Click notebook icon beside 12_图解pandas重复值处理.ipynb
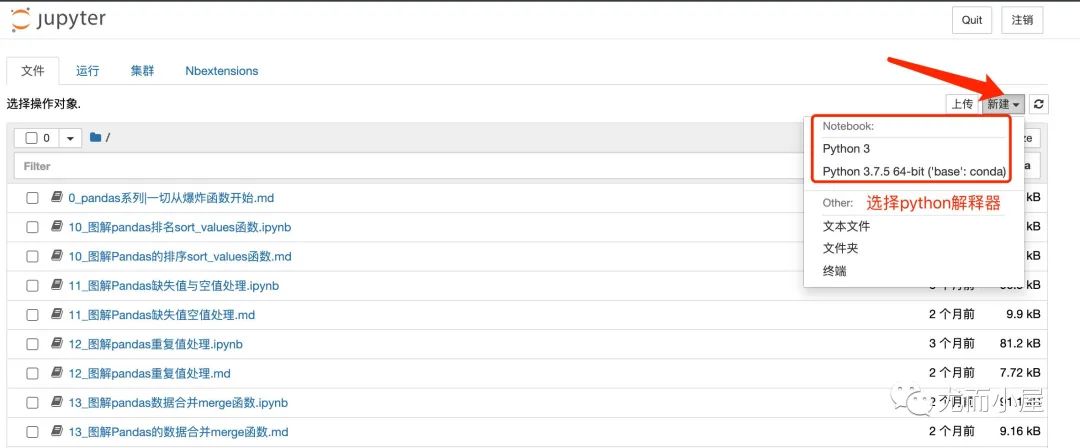 tap(57, 344)
